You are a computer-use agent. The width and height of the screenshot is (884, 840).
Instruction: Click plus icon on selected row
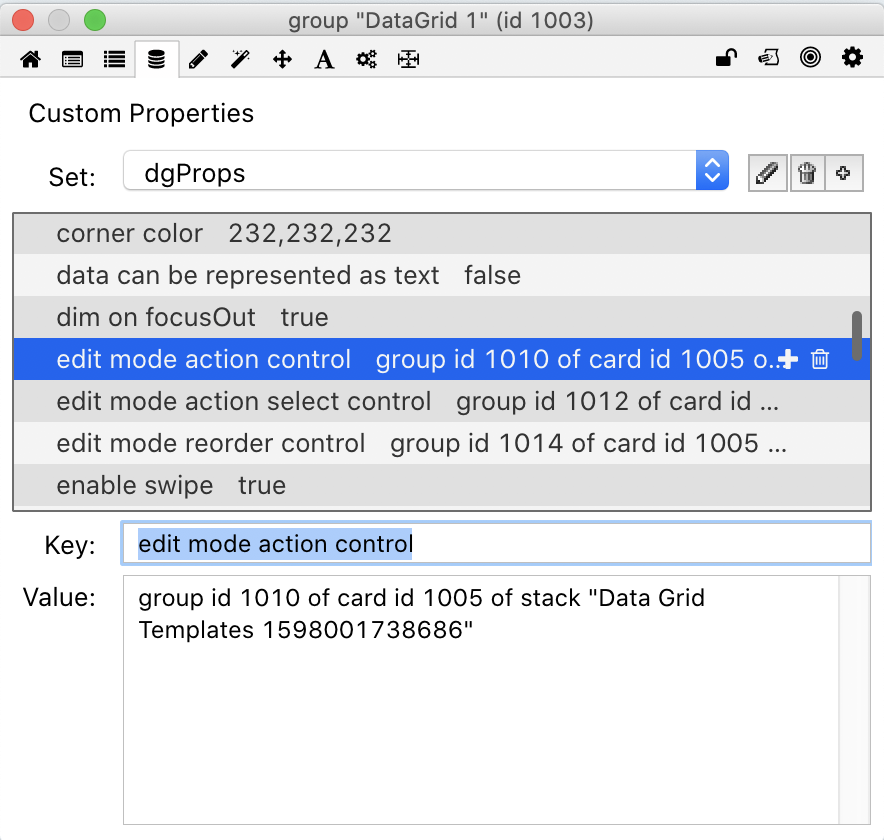coord(788,359)
